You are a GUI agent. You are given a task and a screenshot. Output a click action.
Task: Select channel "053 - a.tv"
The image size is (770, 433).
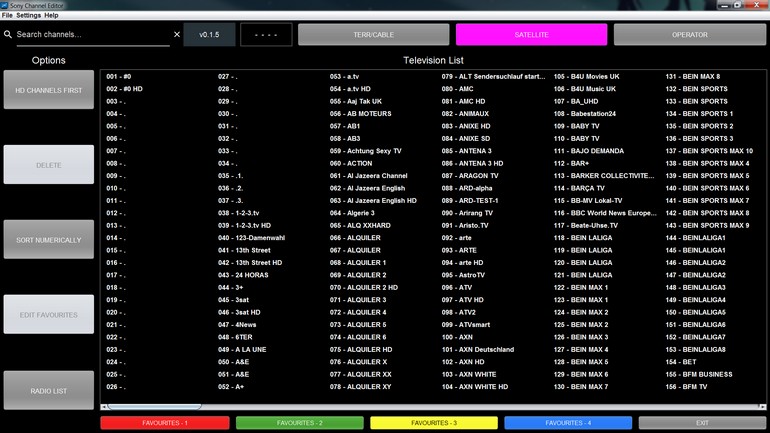pyautogui.click(x=344, y=77)
